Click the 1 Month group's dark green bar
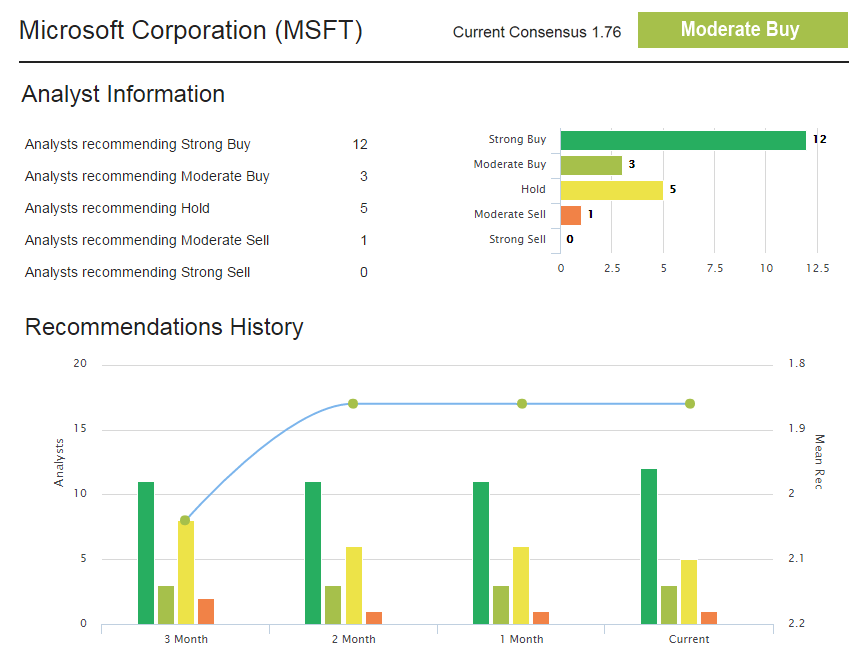Viewport: 866px width, 665px height. click(481, 552)
